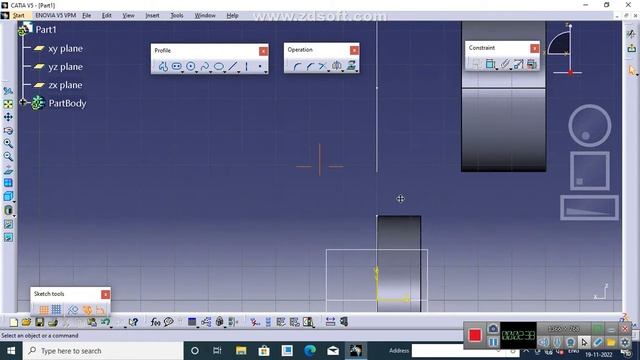This screenshot has height=360, width=640.
Task: Open dropdown arrow beside Spline tool
Action: (x=211, y=72)
